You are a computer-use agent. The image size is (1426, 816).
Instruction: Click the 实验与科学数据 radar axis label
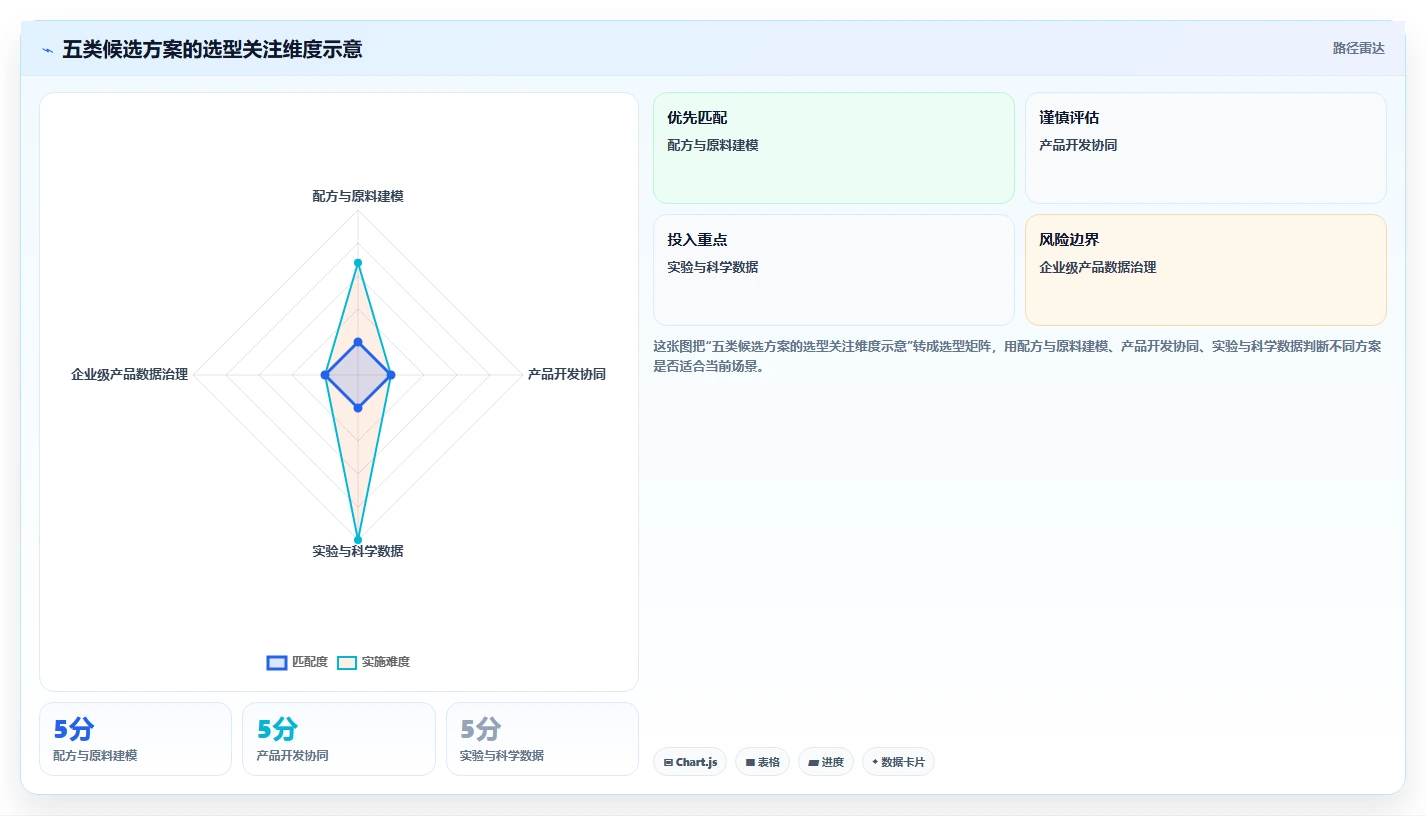[x=358, y=551]
